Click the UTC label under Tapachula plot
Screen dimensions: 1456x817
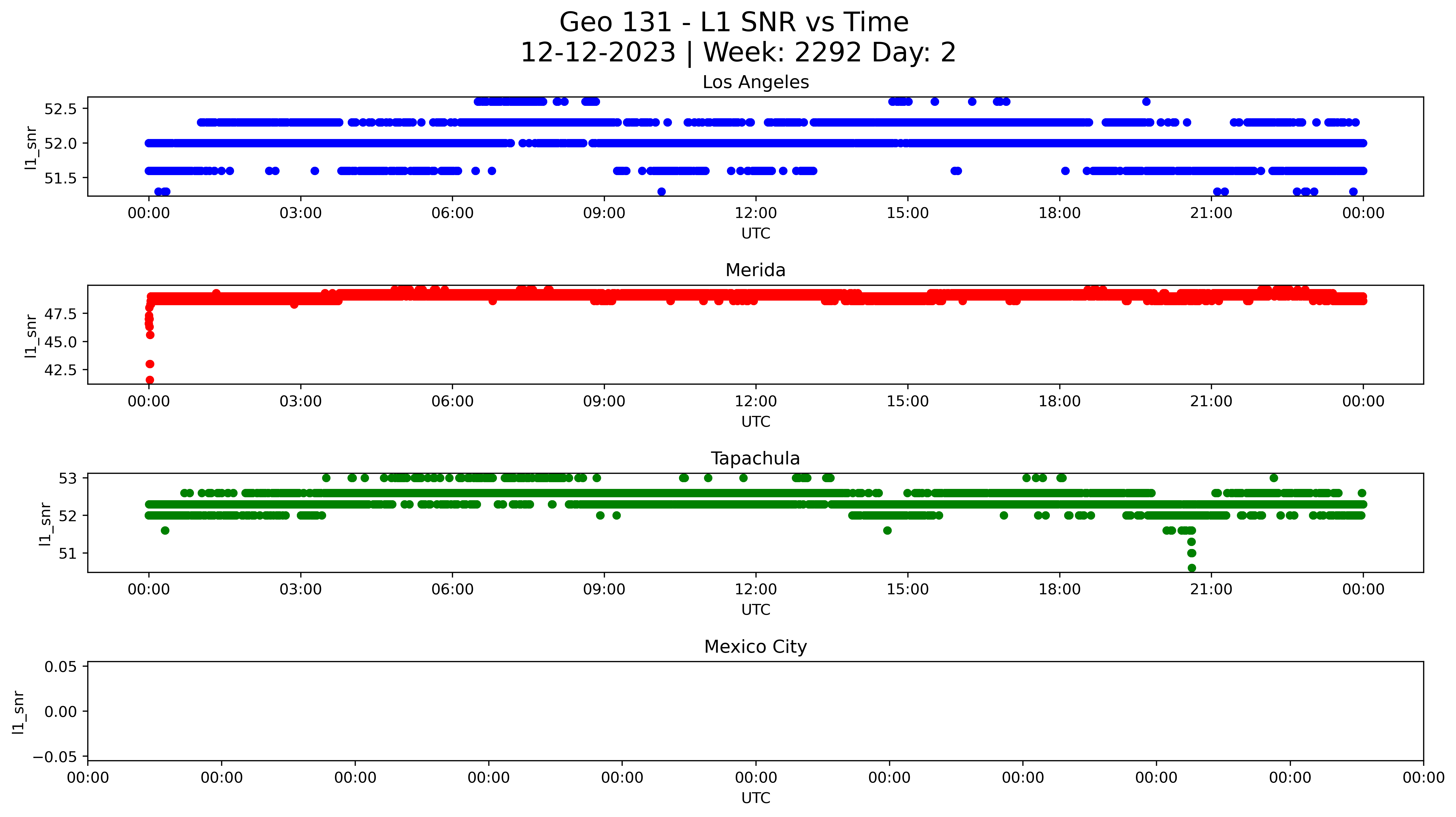click(x=756, y=610)
